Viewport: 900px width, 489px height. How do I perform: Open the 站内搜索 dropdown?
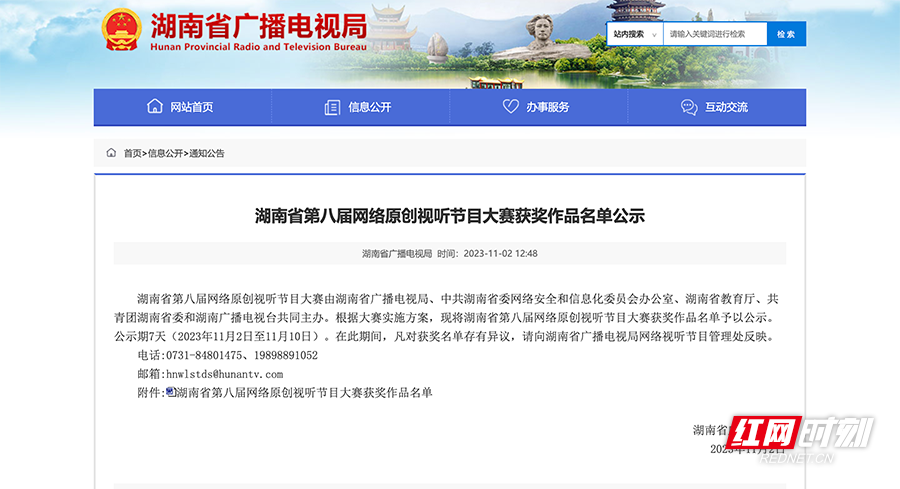pyautogui.click(x=635, y=34)
